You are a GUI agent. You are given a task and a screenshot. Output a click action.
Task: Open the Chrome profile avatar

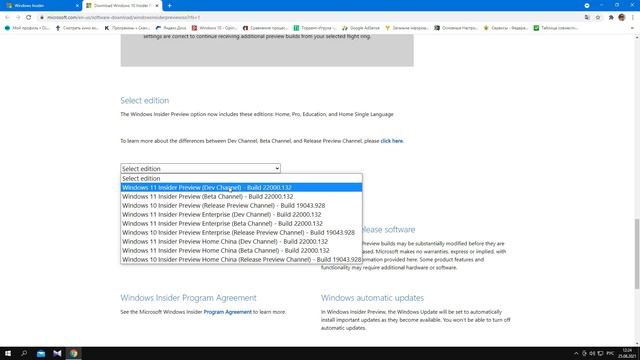[622, 18]
